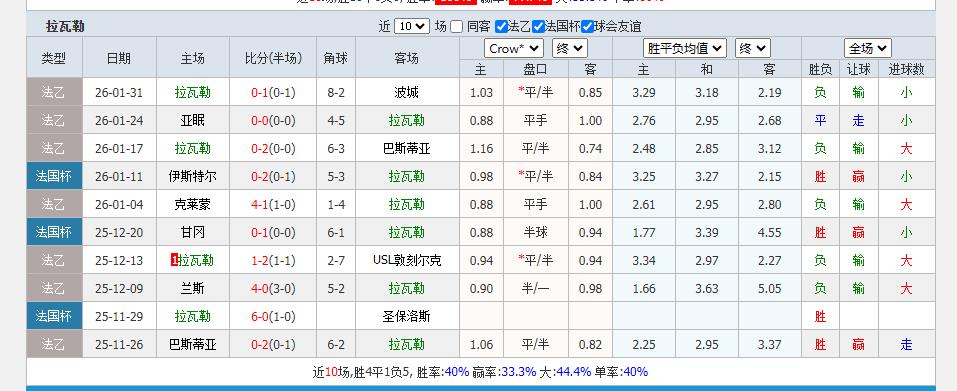Click the red card badge beside 拉瓦勒
Viewport: 957px width, 391px height.
click(x=174, y=260)
